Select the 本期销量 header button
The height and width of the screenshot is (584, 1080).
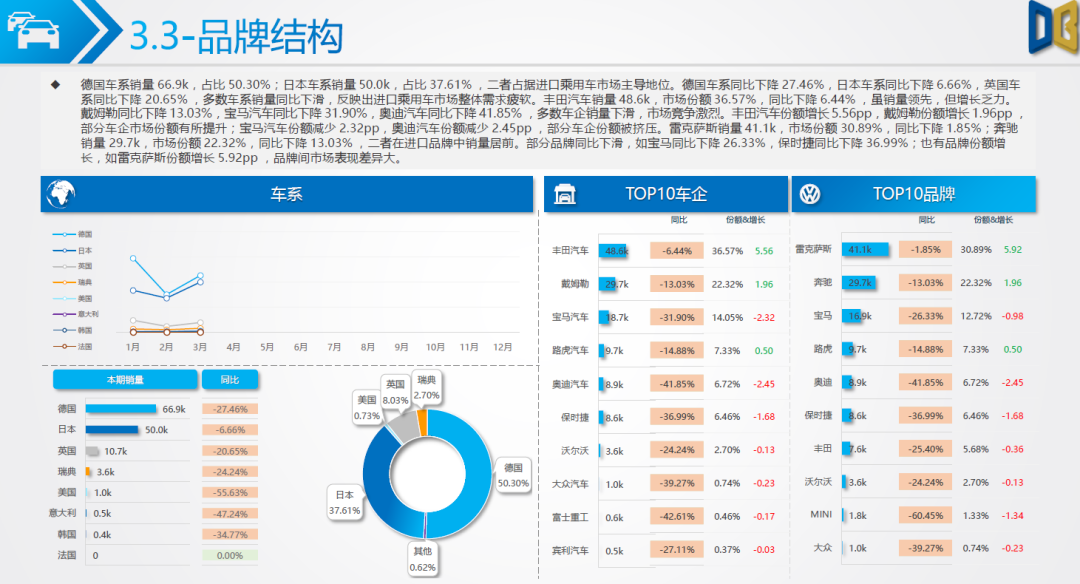click(x=125, y=380)
